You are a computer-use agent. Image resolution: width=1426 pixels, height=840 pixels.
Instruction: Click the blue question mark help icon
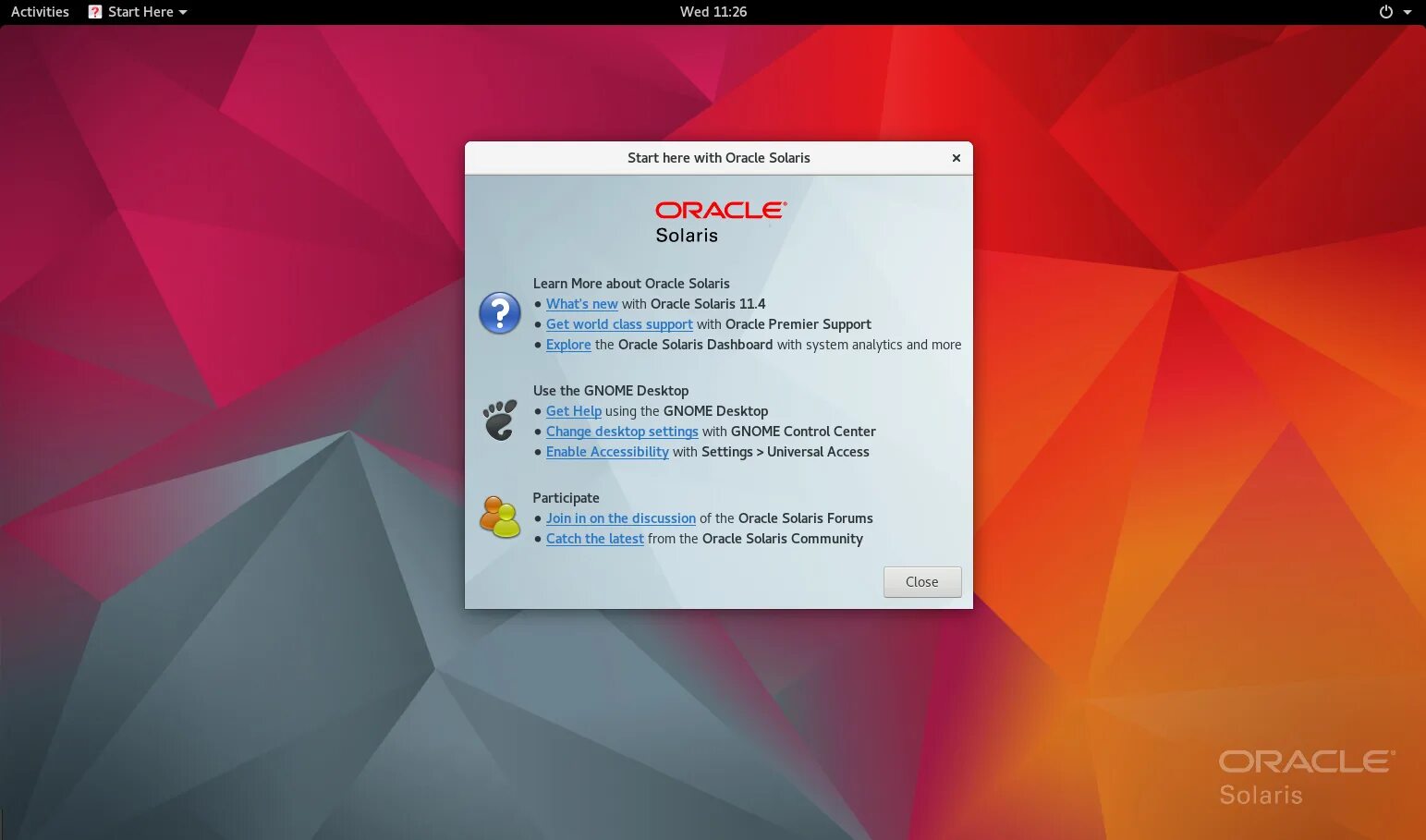coord(500,313)
